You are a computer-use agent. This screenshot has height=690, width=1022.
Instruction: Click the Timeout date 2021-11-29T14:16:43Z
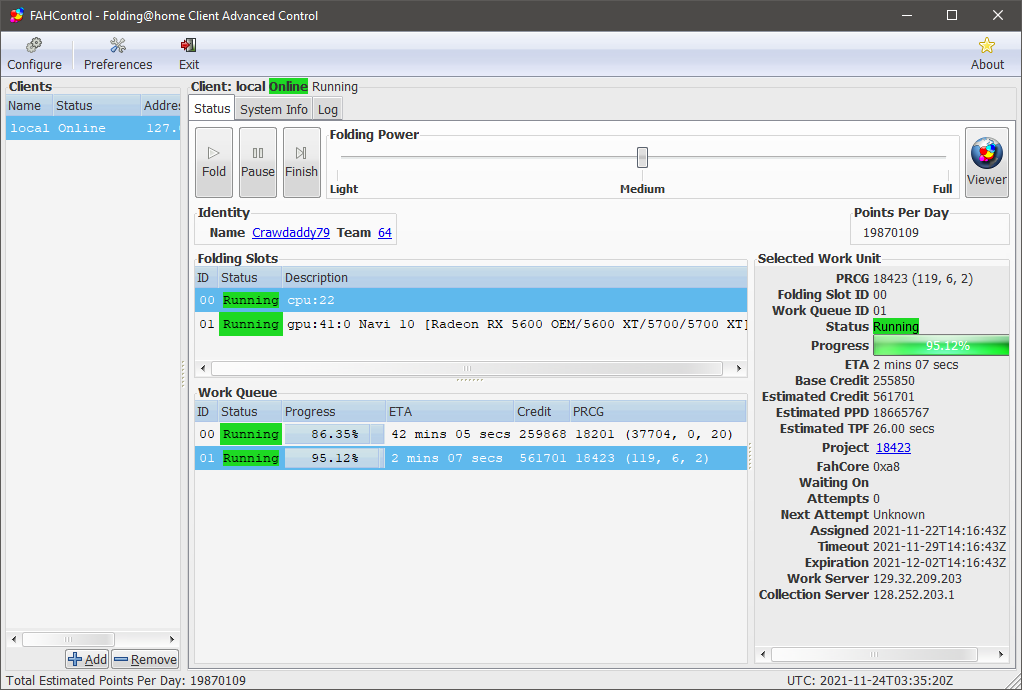(x=939, y=547)
